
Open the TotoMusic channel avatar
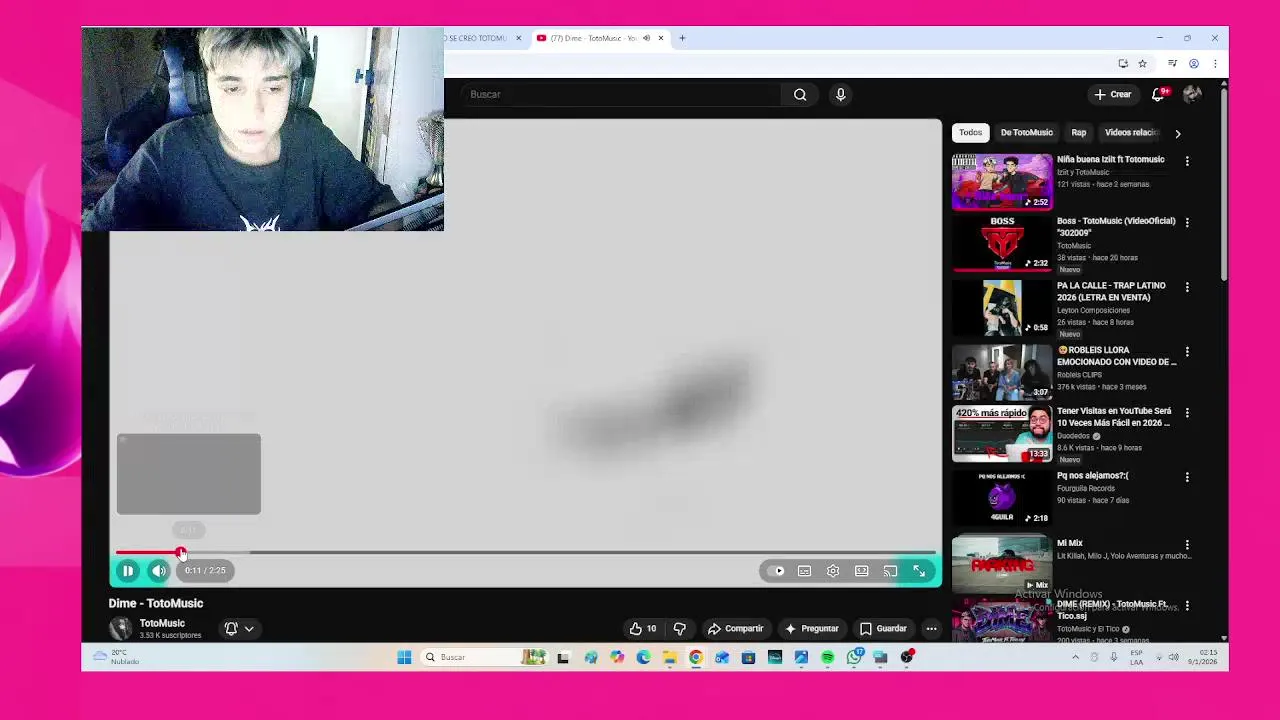click(121, 628)
